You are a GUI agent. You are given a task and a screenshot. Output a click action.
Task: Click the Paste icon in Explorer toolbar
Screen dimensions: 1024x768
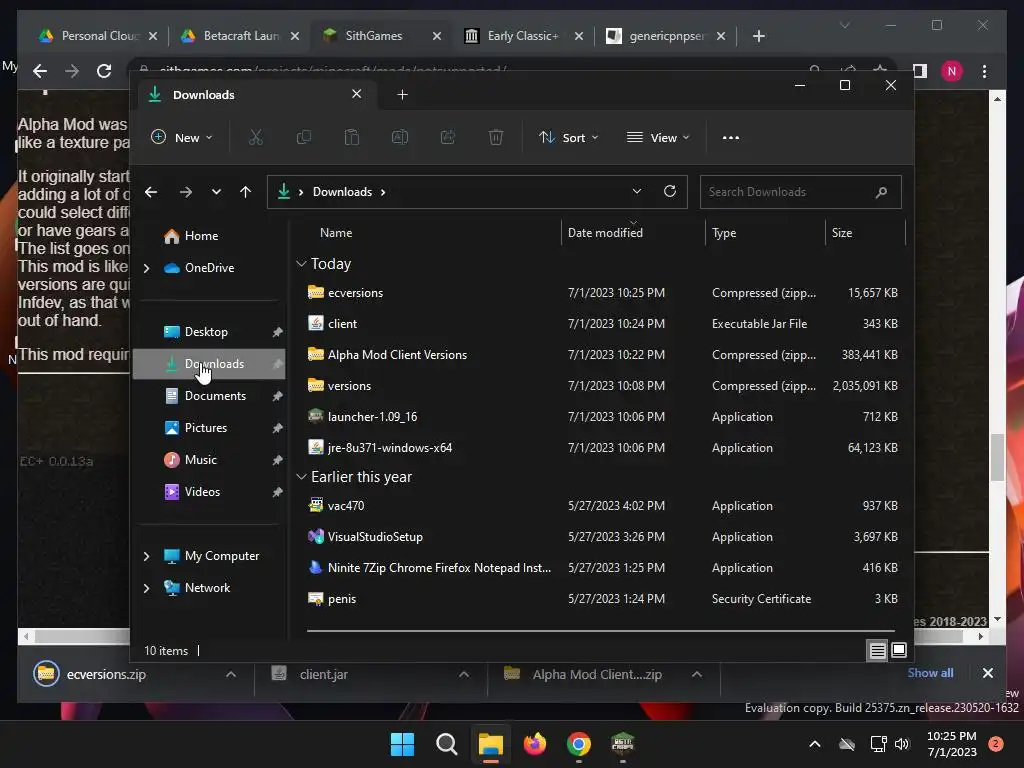tap(351, 137)
